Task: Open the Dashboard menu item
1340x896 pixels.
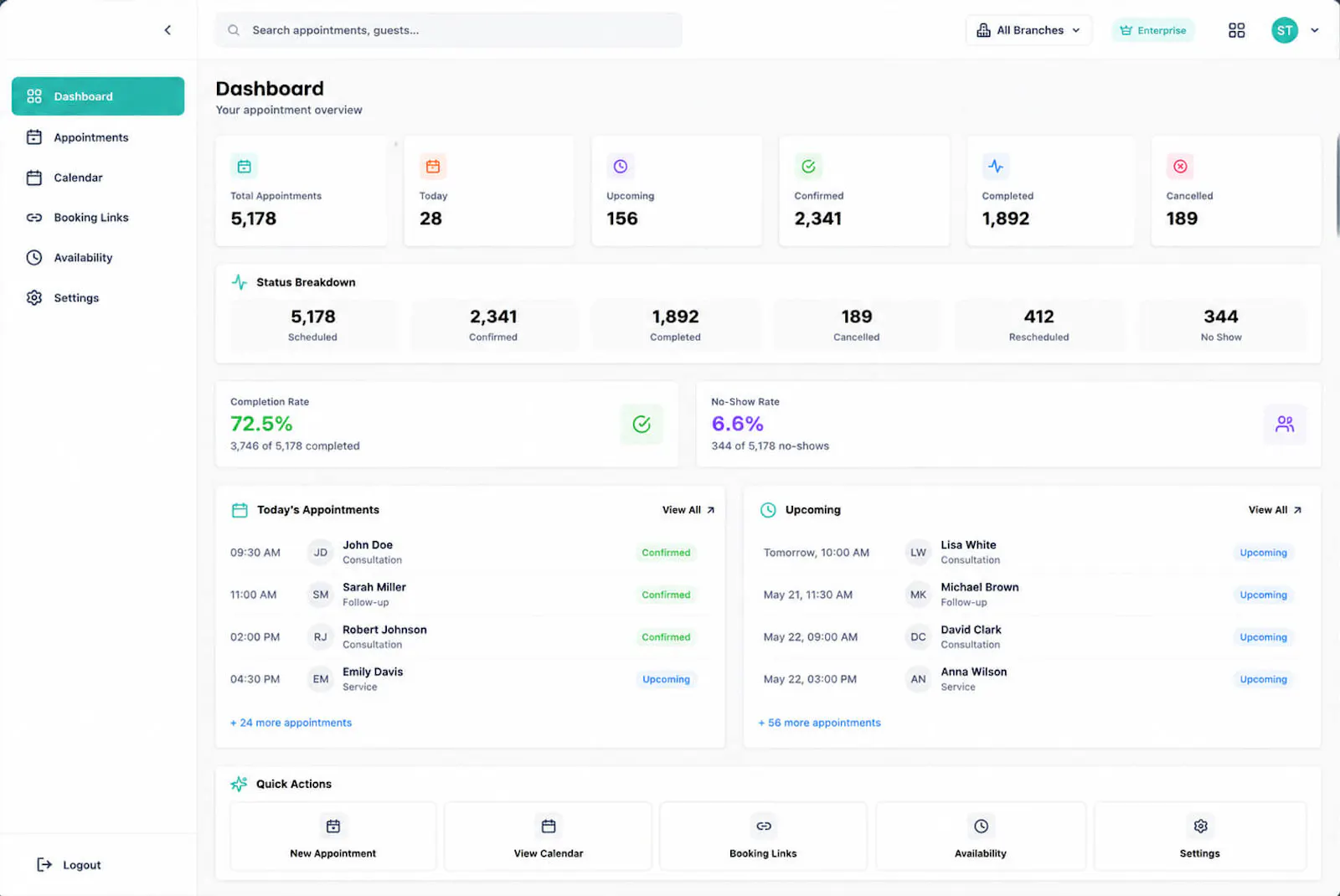Action: (98, 96)
